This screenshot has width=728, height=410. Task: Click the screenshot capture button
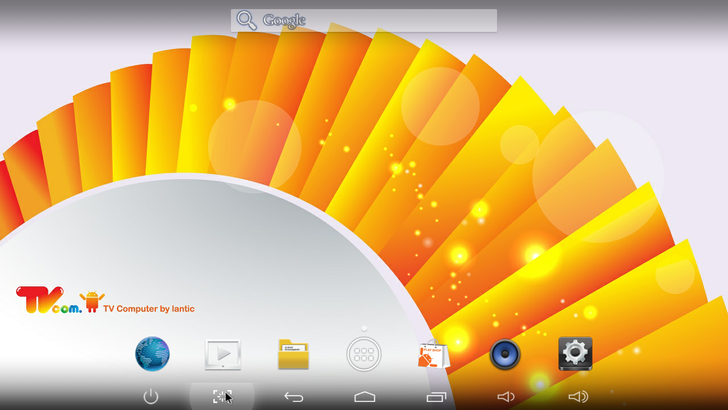tap(222, 397)
